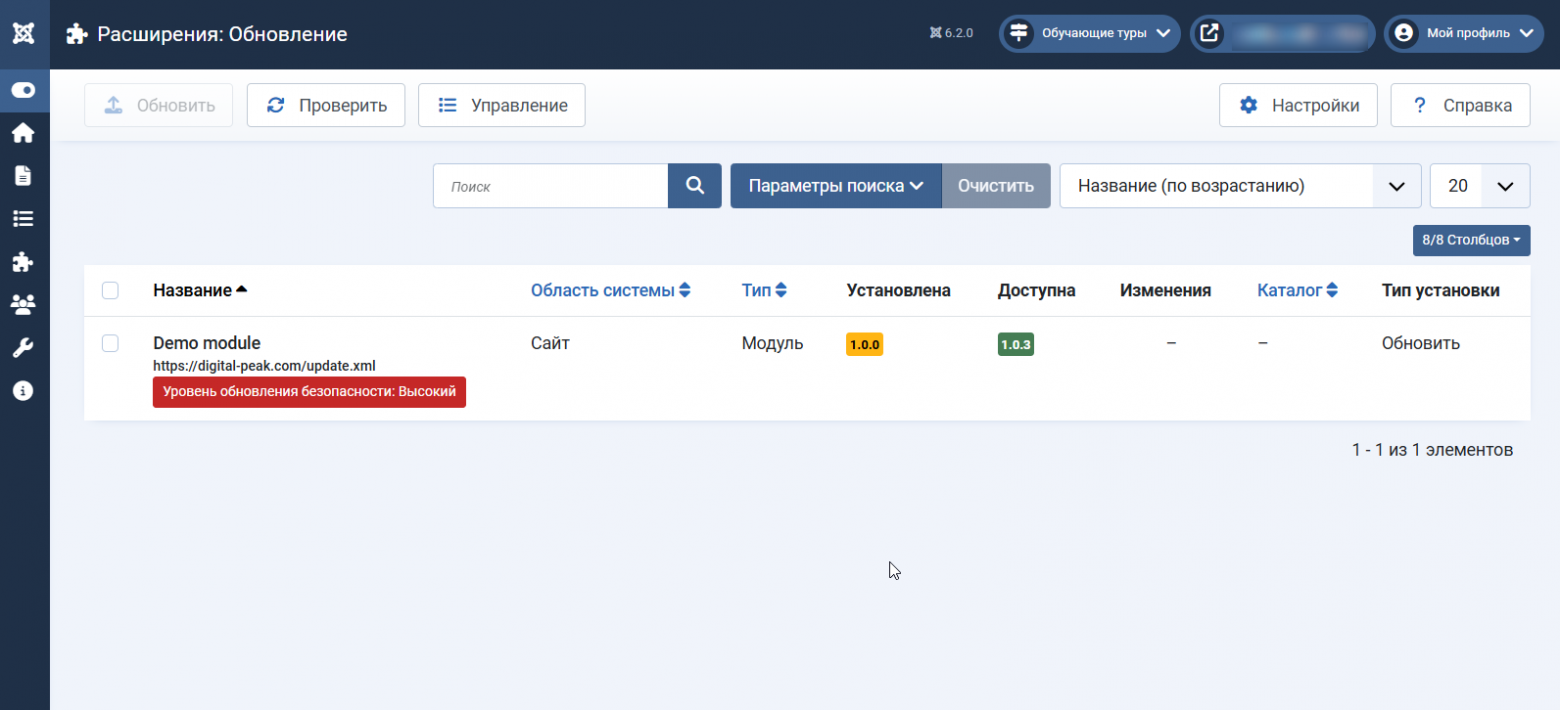This screenshot has width=1560, height=710.
Task: Click the red security update level badge
Action: click(309, 392)
